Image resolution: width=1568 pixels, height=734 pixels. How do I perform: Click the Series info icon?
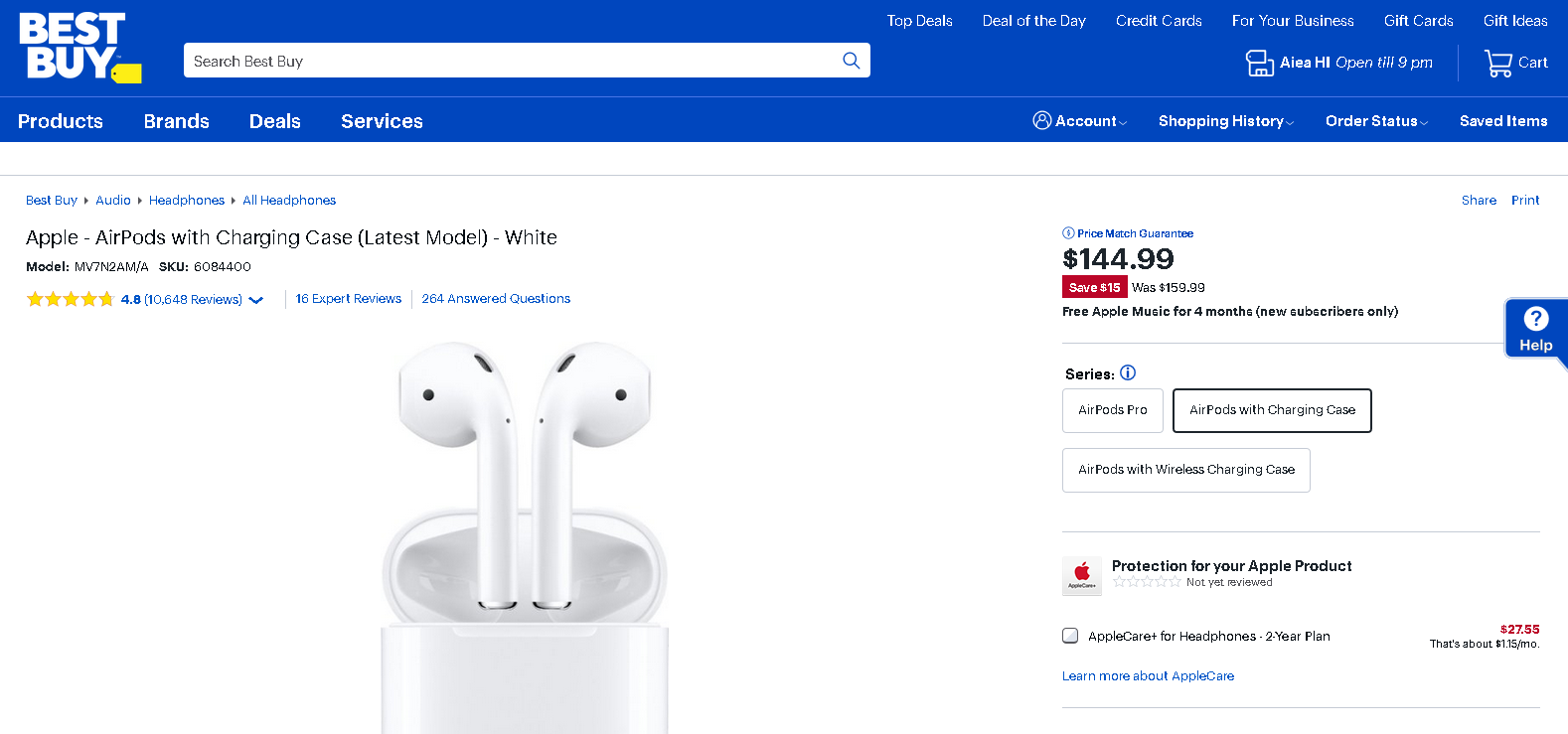coord(1128,373)
